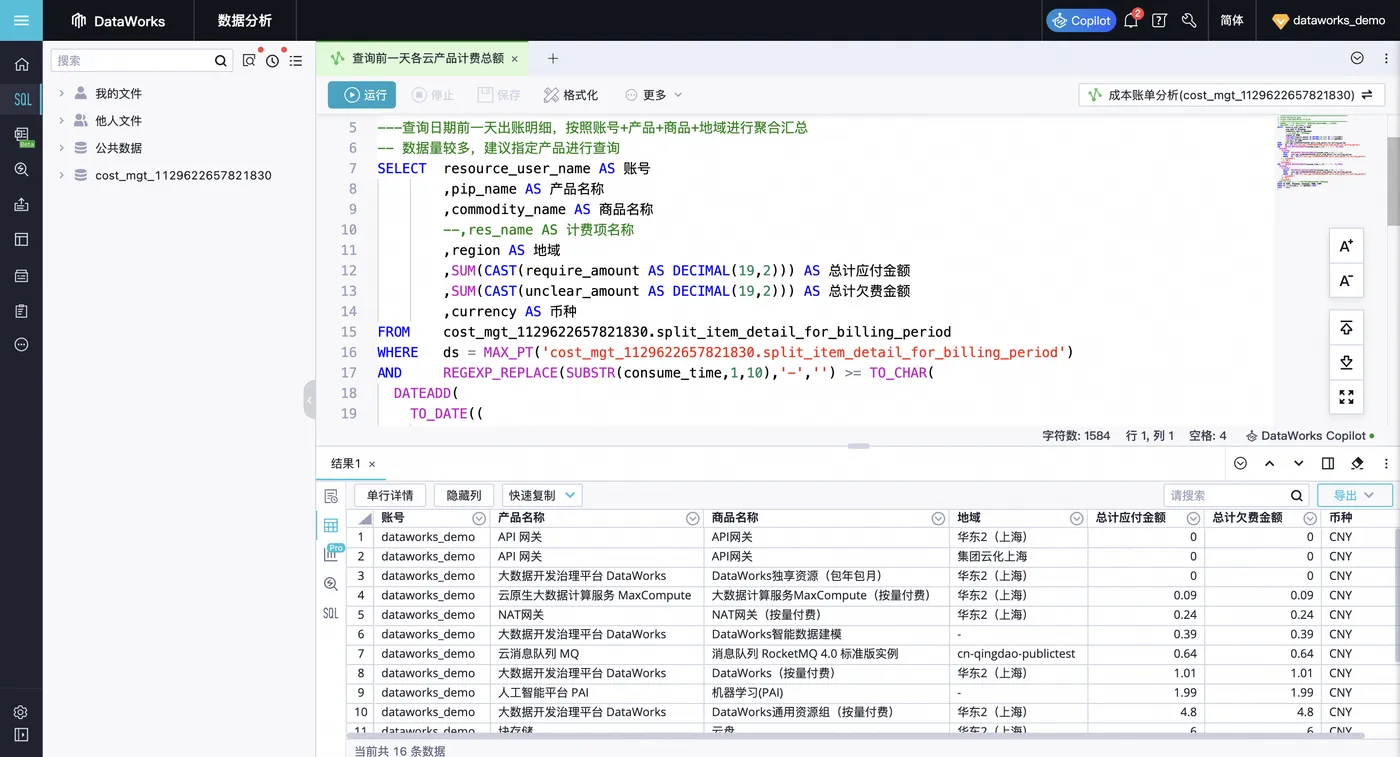
Task: Close the 查询前一天各云产品计费总额 tab
Action: [x=515, y=59]
